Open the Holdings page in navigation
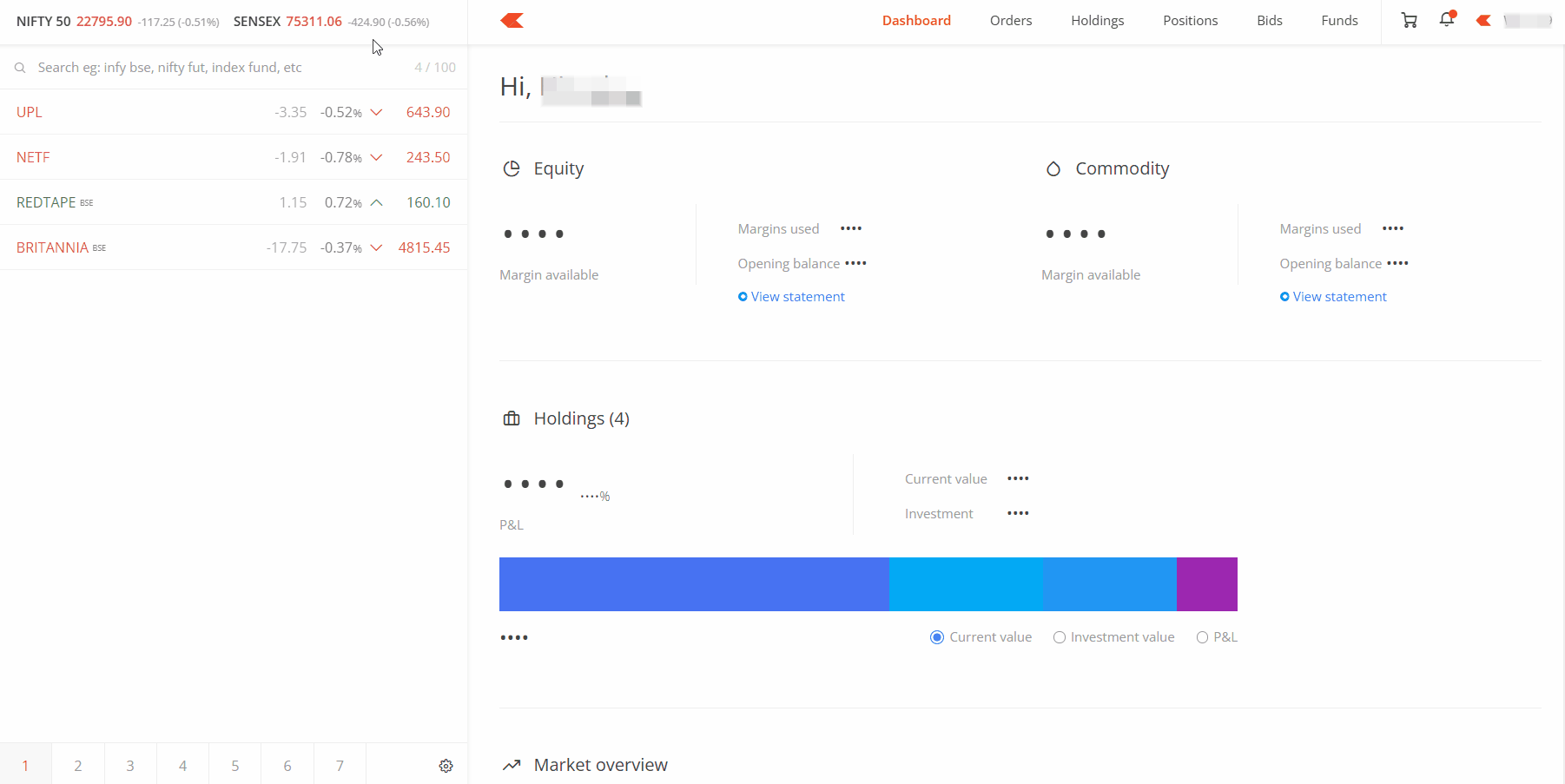 1098,21
